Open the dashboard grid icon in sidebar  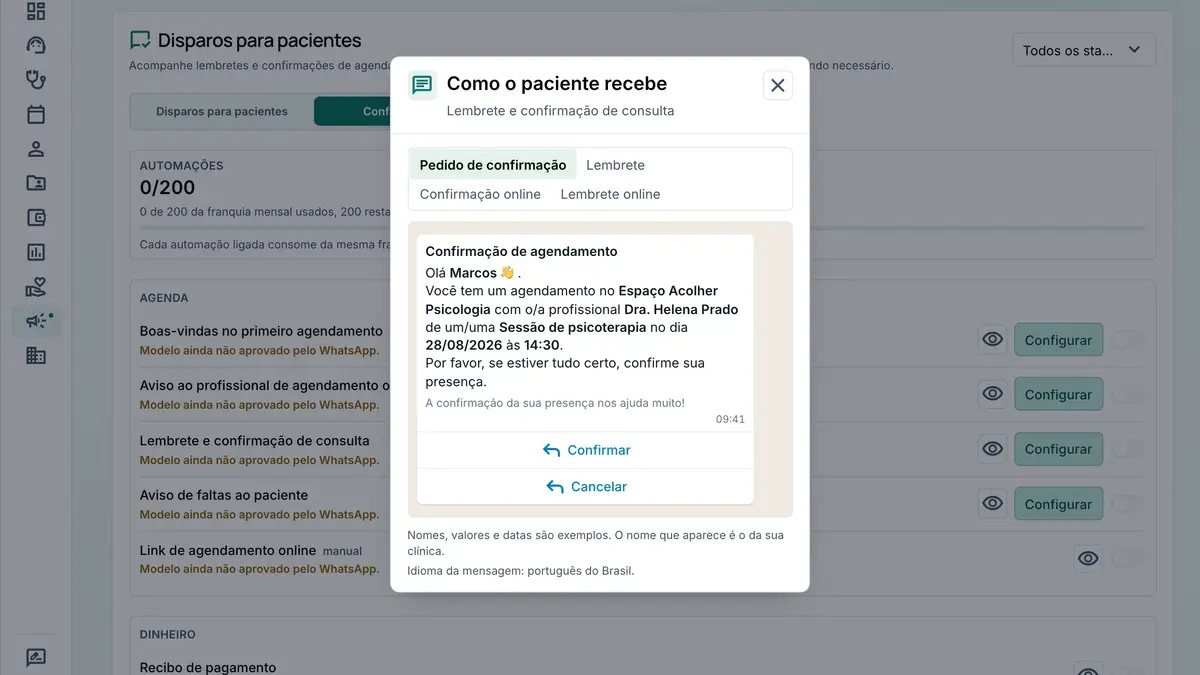36,11
